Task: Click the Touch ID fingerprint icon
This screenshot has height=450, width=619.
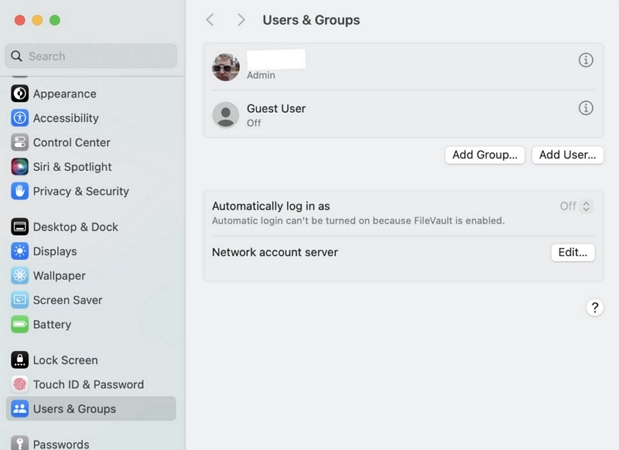Action: (20, 384)
